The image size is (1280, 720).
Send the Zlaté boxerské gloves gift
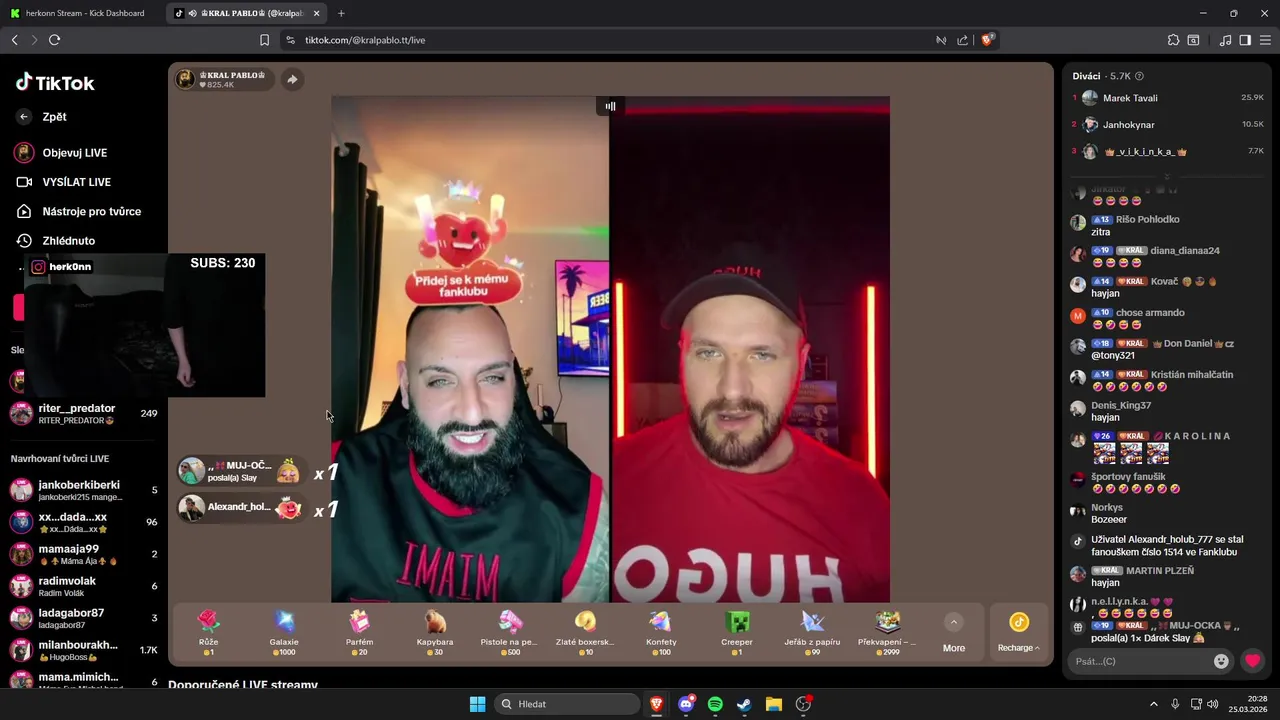click(586, 632)
